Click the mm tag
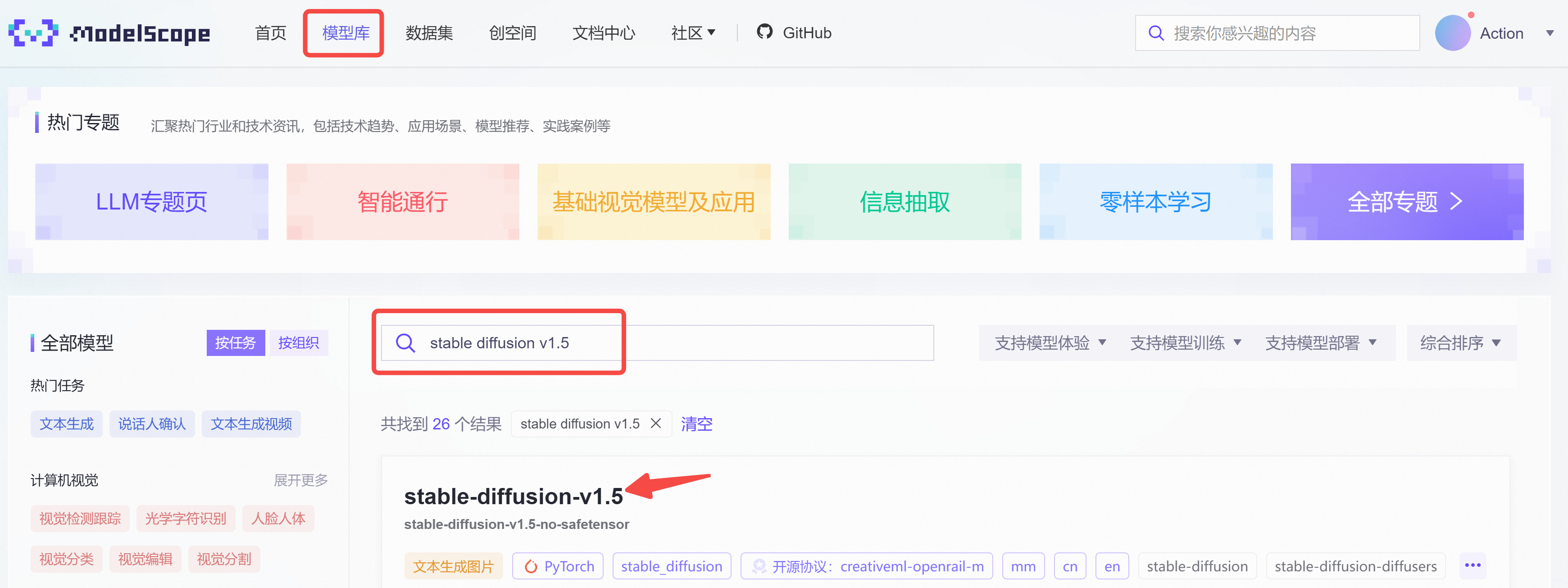This screenshot has width=1568, height=588. (1023, 566)
